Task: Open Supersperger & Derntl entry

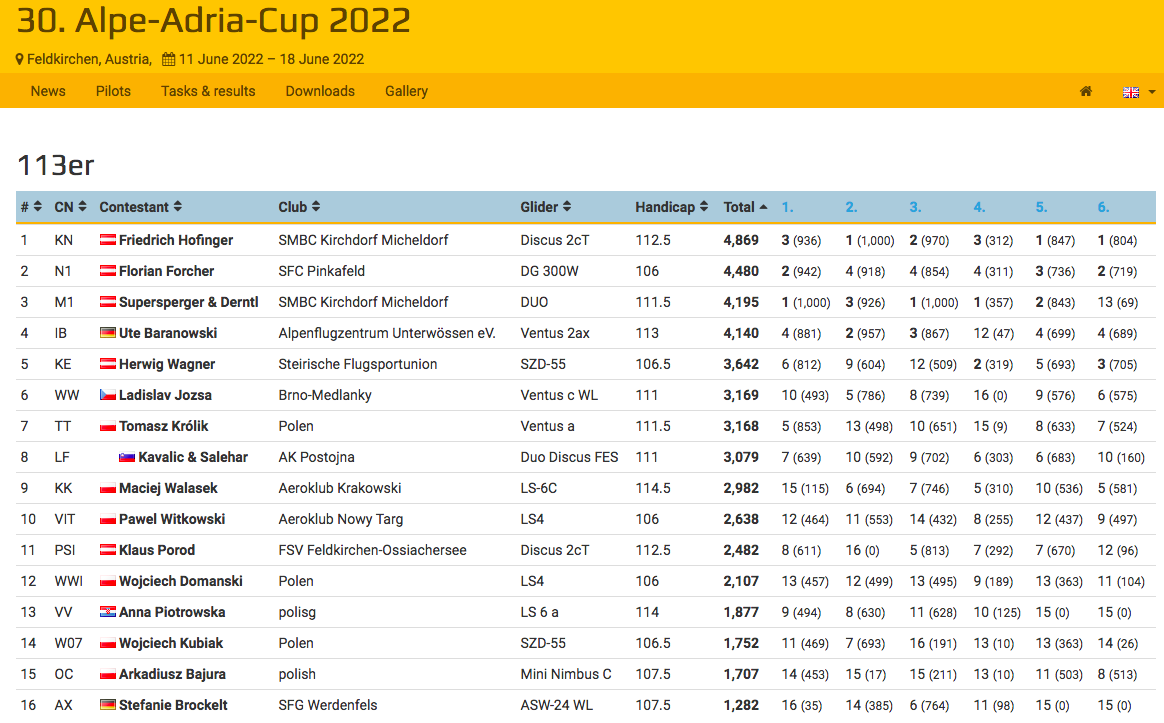Action: point(189,302)
